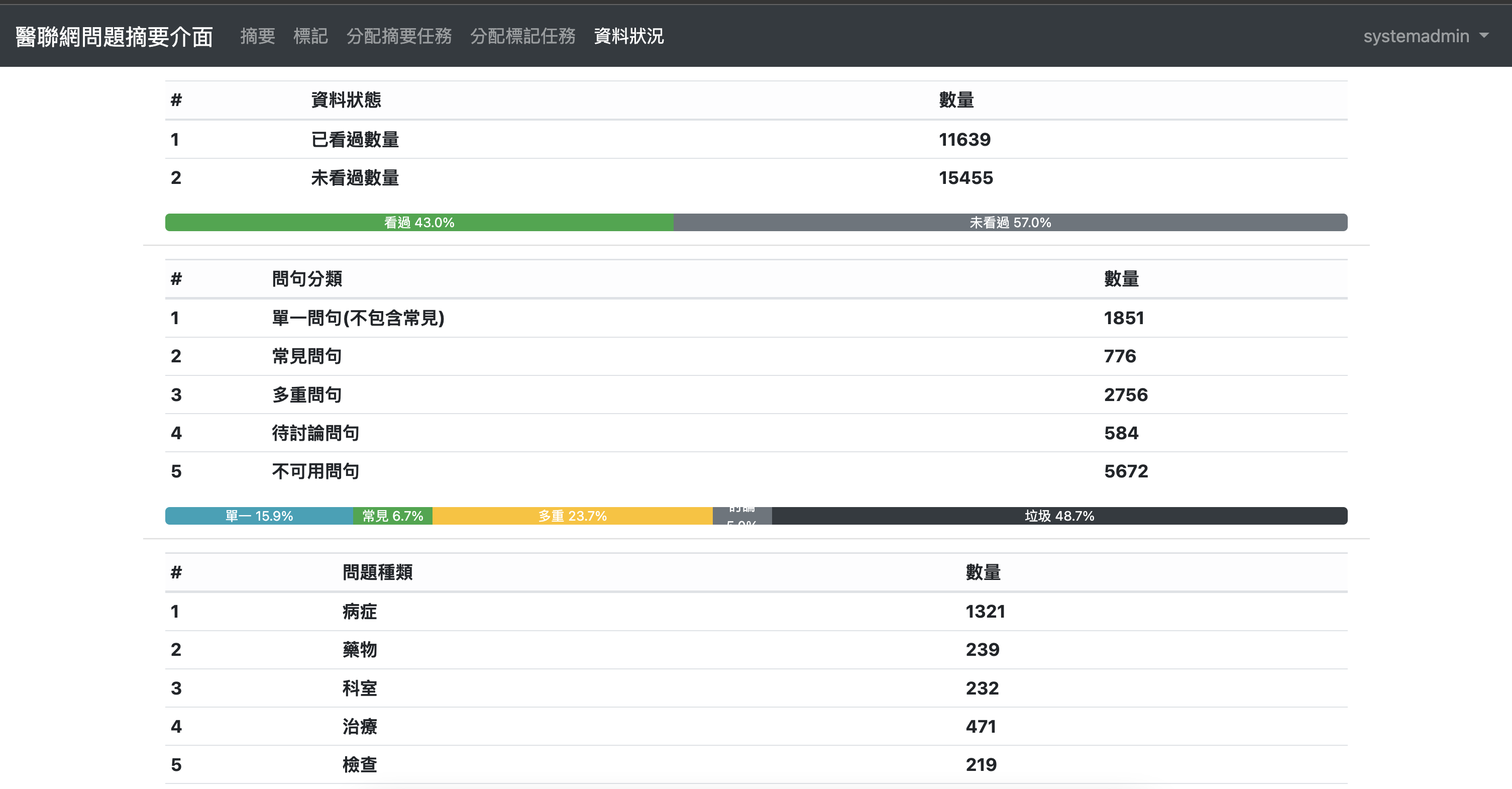The width and height of the screenshot is (1512, 789).
Task: Select the 檢查 row label
Action: pyautogui.click(x=360, y=765)
